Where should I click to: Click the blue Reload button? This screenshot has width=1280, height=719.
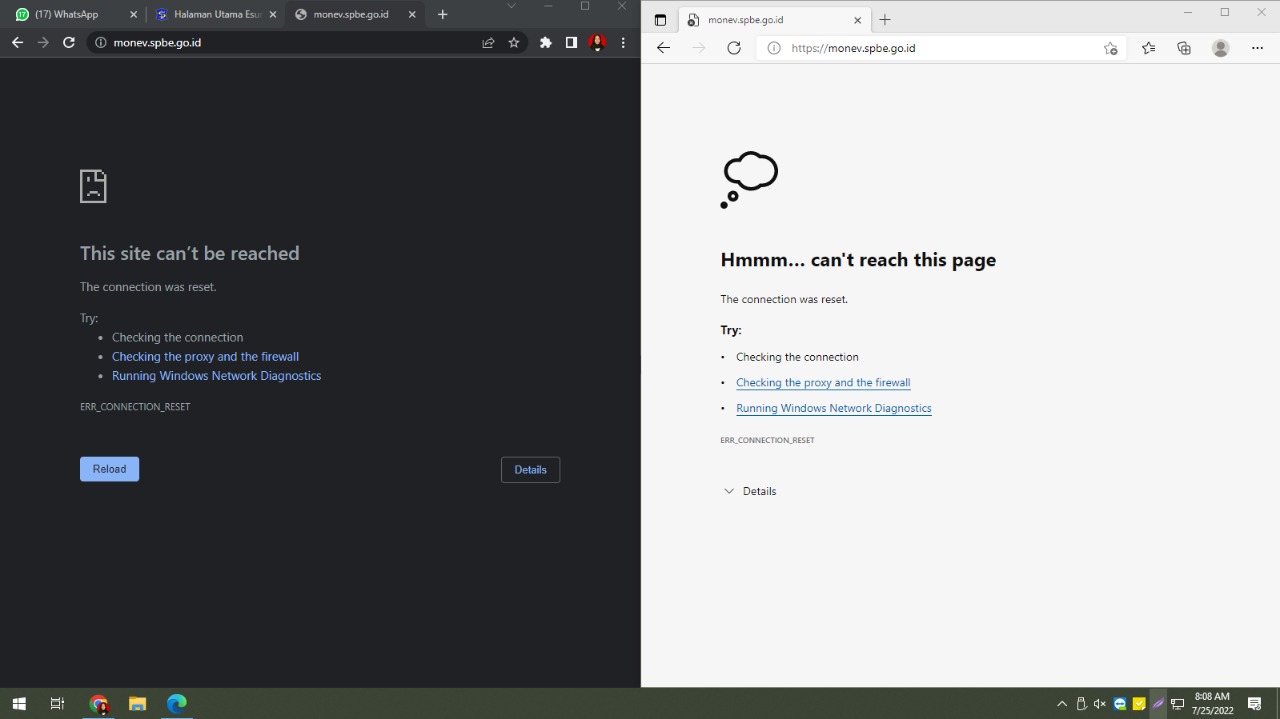(x=110, y=469)
